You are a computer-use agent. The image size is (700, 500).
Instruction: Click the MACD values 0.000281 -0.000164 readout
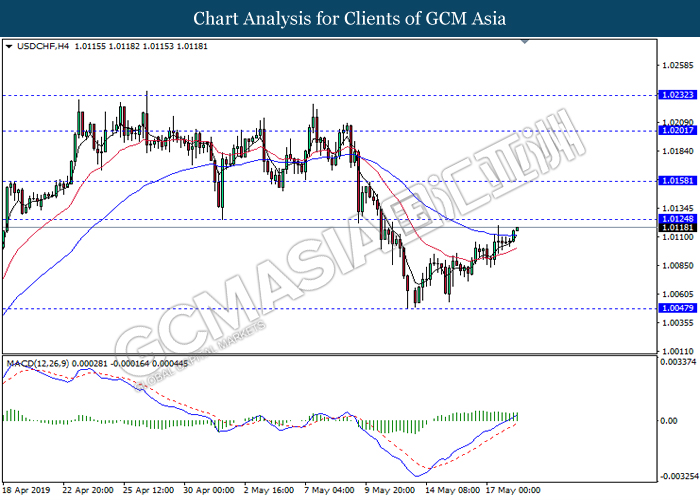130,364
